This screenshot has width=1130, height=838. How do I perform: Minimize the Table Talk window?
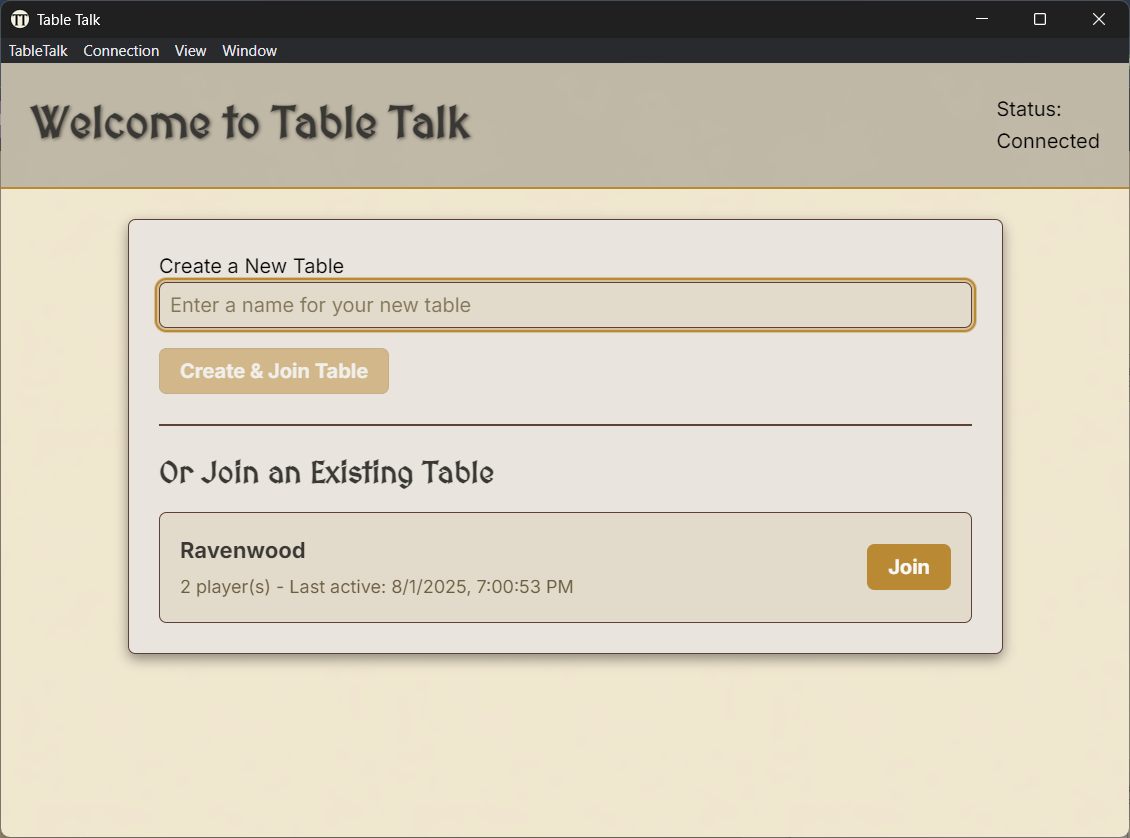tap(982, 19)
